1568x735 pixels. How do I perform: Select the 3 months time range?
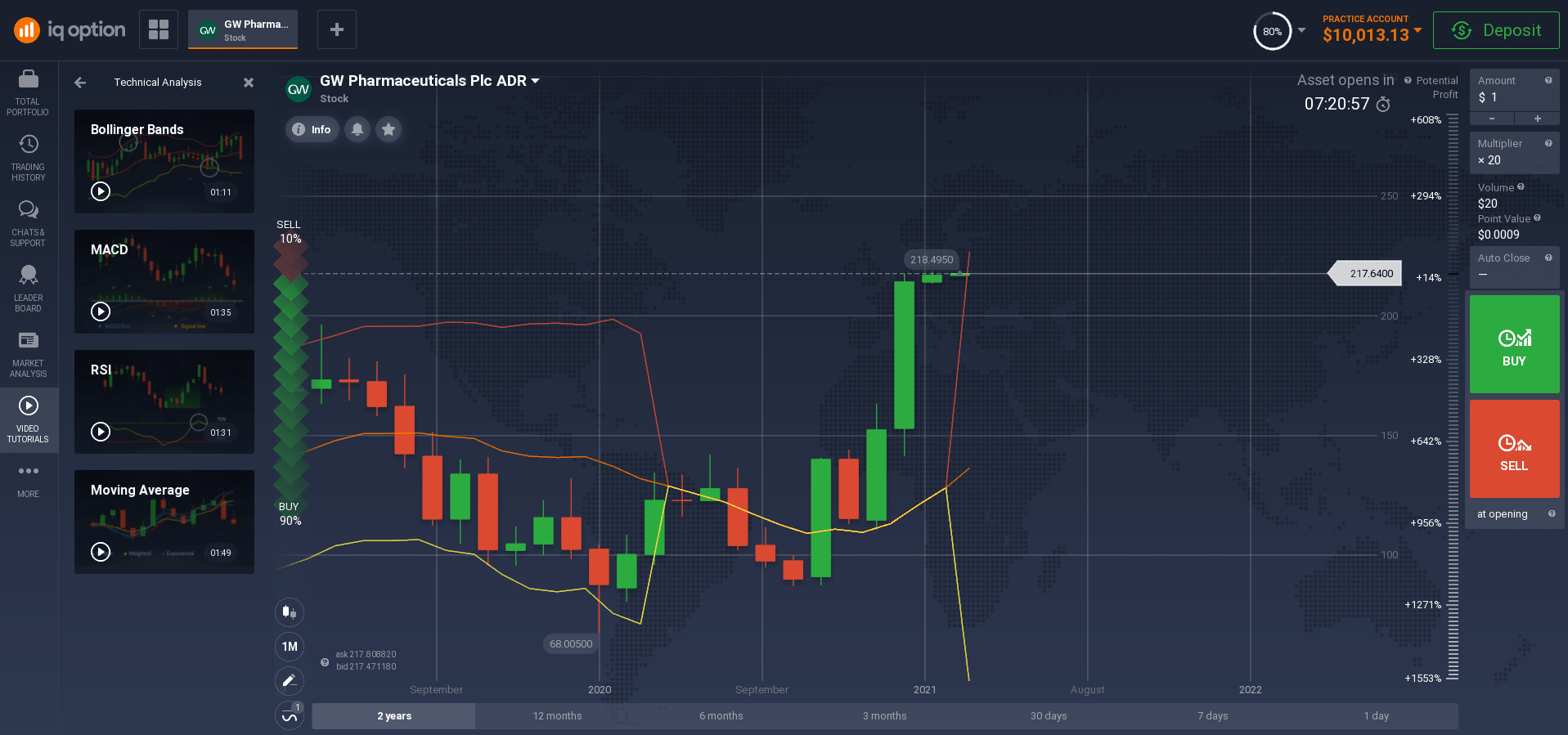[x=884, y=716]
